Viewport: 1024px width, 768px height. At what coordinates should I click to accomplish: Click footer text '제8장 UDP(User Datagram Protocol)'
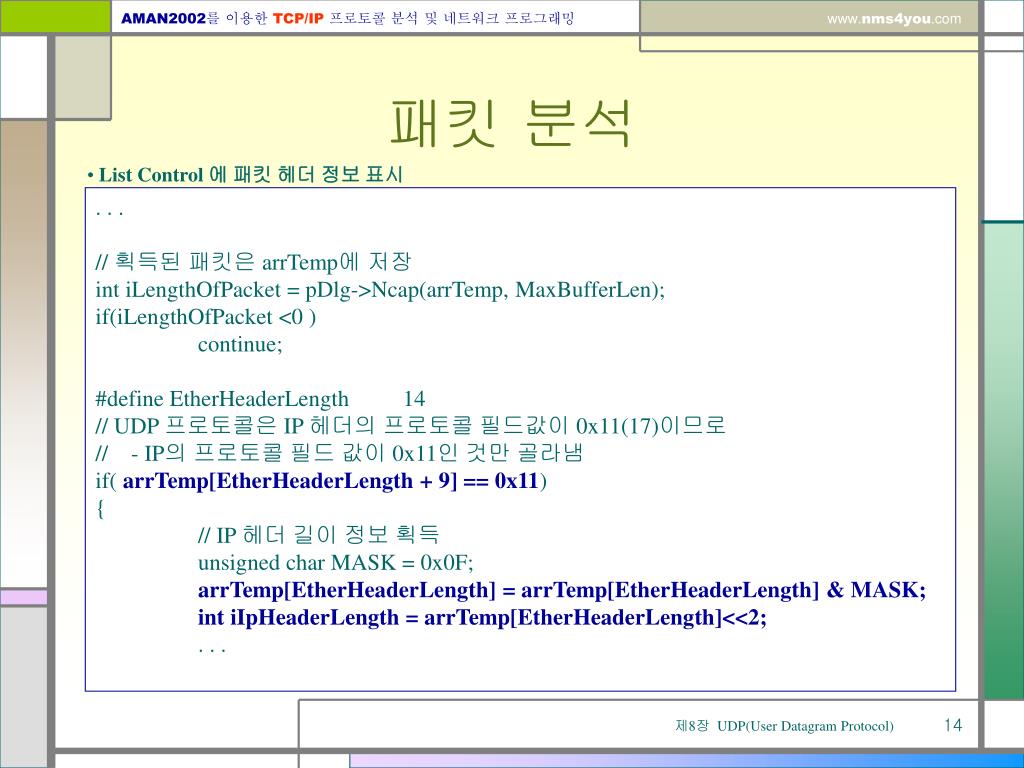click(784, 726)
